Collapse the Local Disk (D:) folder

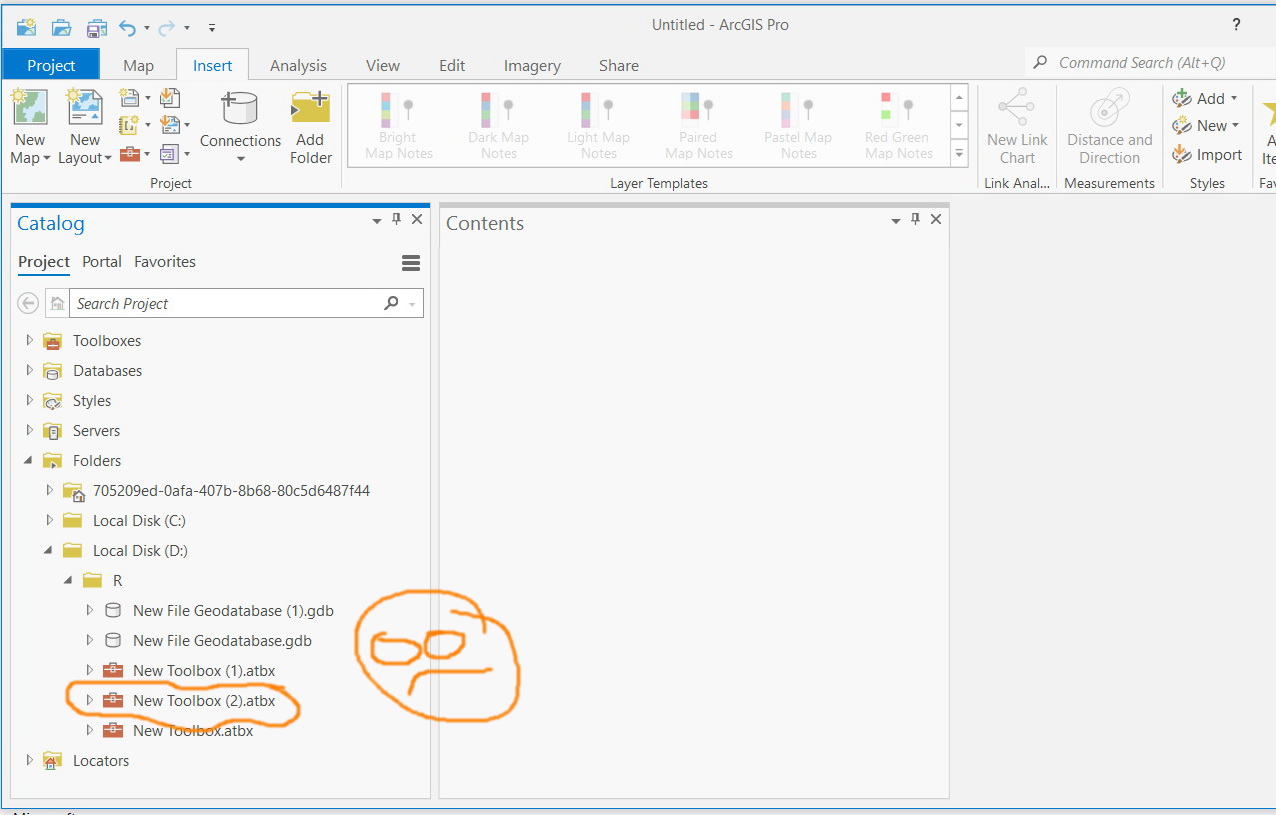pos(49,551)
